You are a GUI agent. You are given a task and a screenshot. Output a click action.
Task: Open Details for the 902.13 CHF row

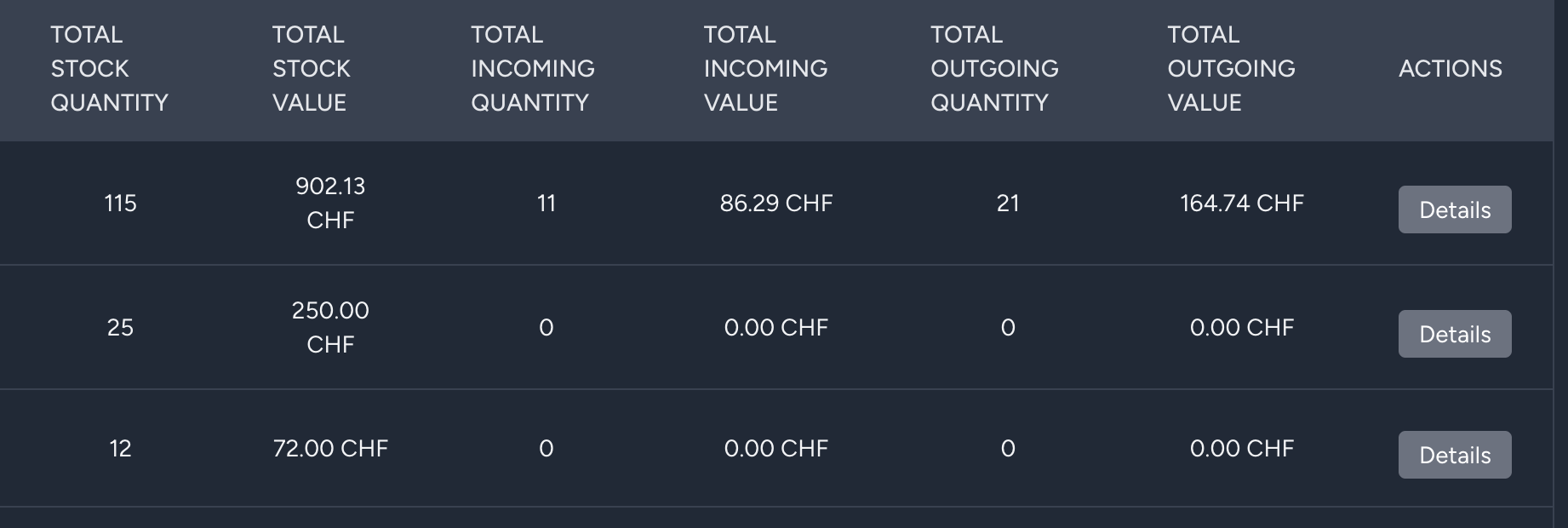tap(1454, 209)
